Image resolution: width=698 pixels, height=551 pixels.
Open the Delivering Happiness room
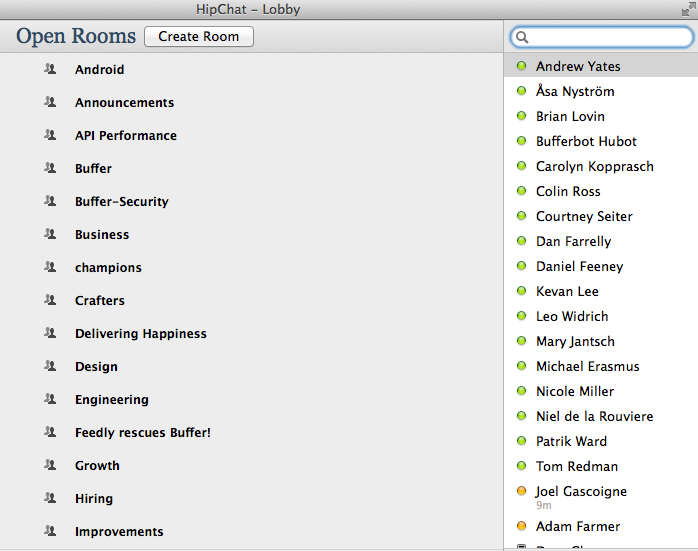coord(141,334)
